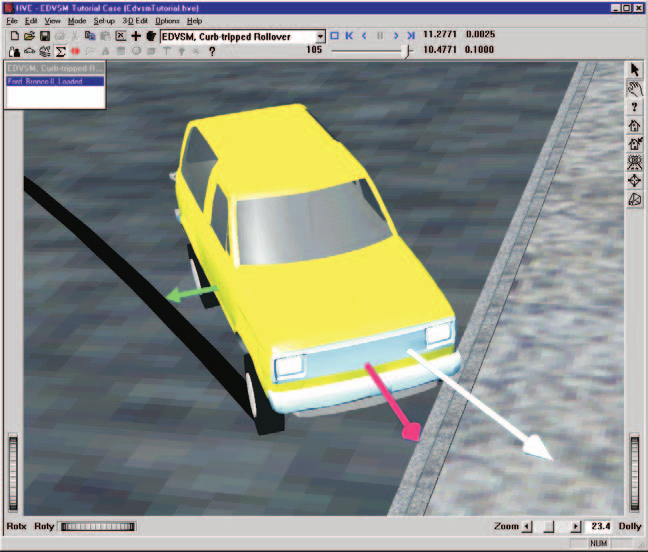Screen dimensions: 648x552
Task: Click the right vertical Dolly thumbwheel
Action: [635, 473]
